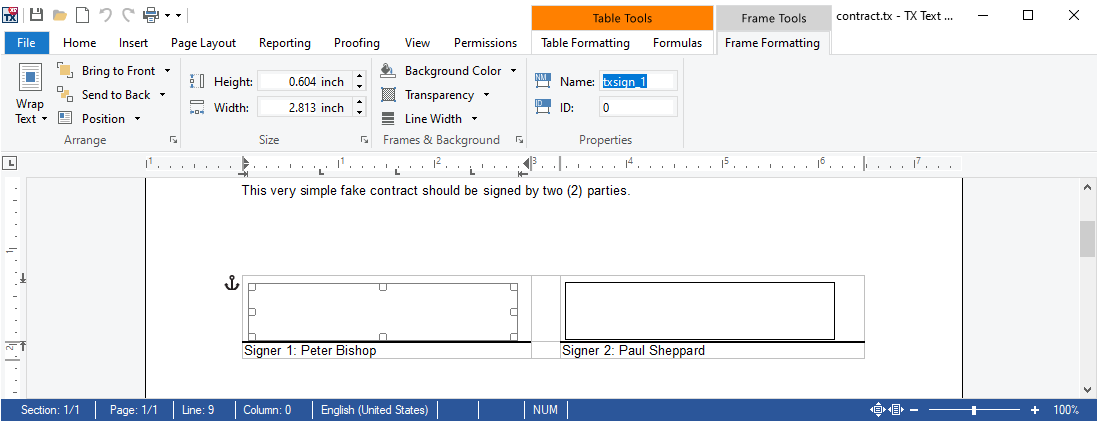
Task: Open a file with the folder icon
Action: tap(60, 15)
